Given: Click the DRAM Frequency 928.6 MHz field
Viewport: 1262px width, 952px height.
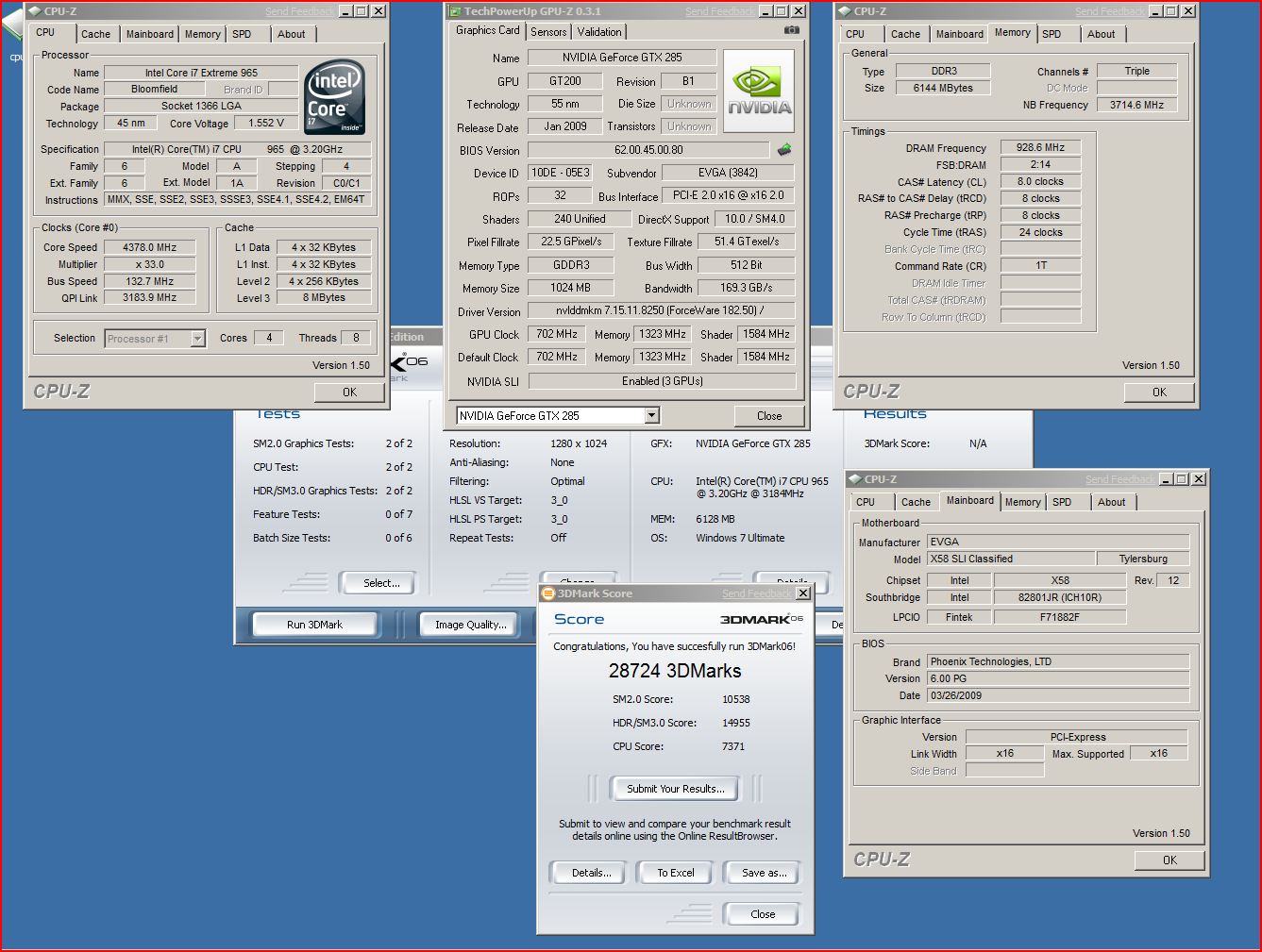Looking at the screenshot, I should click(x=1040, y=147).
